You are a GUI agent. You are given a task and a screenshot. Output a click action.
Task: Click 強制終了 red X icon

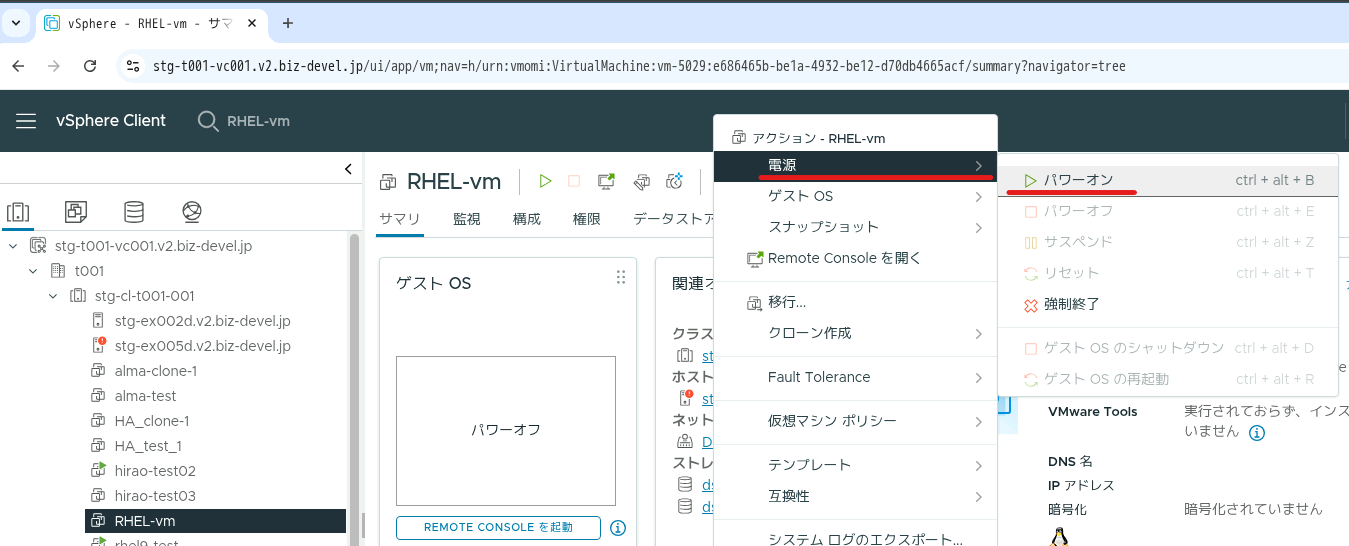(x=1032, y=304)
